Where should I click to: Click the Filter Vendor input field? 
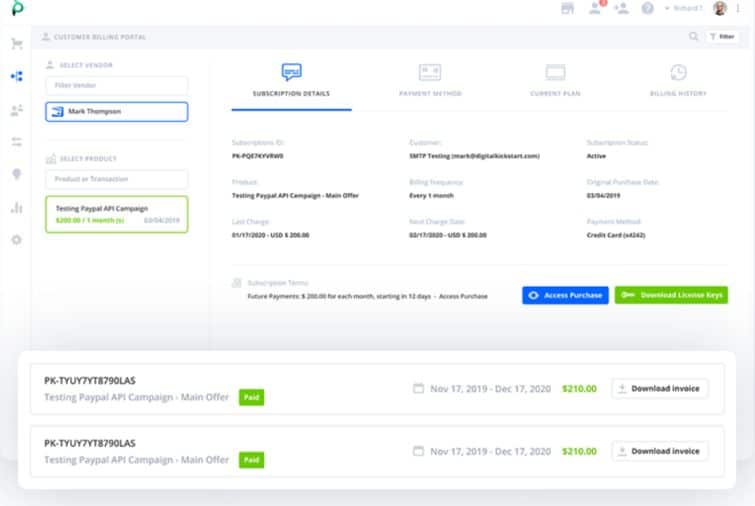pyautogui.click(x=116, y=86)
